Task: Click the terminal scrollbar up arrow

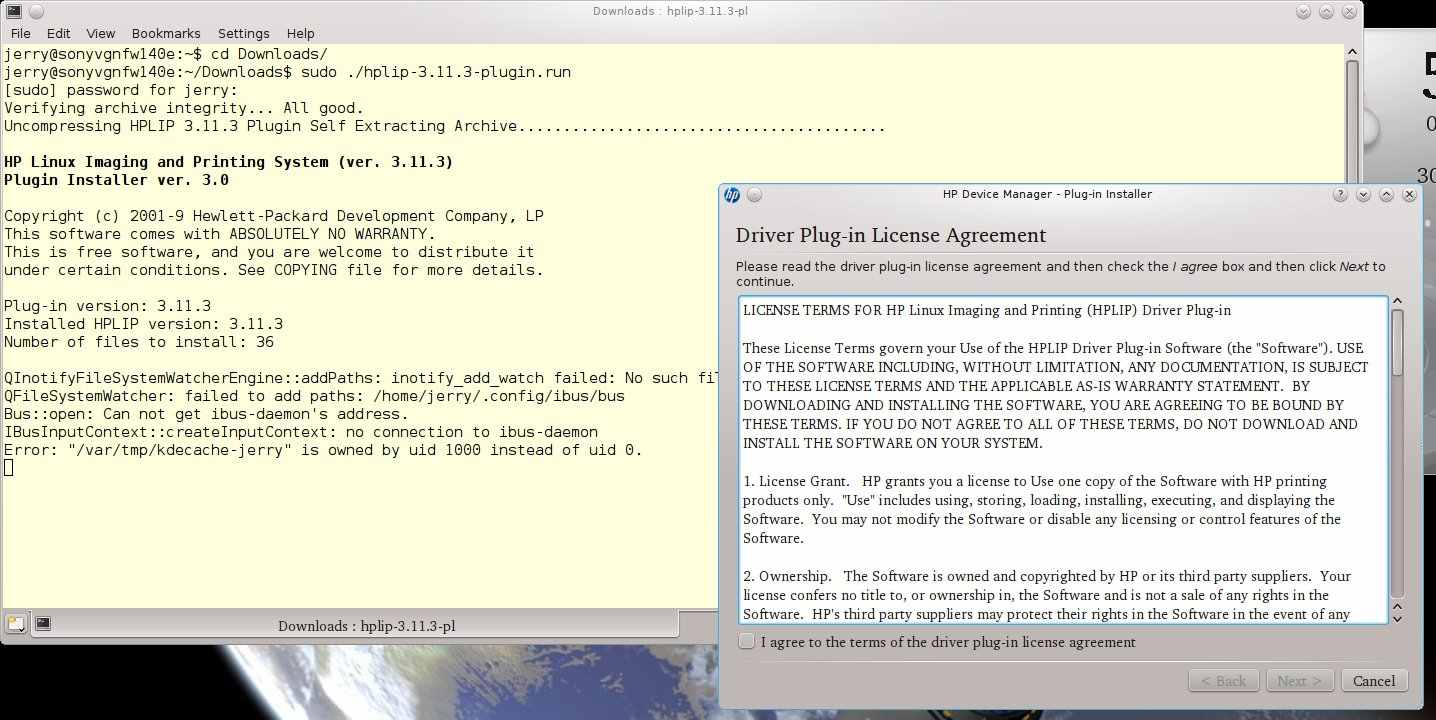Action: (1352, 53)
